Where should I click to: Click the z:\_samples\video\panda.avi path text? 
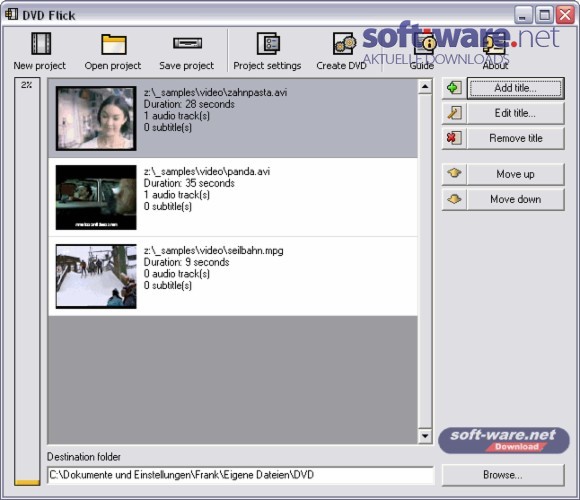point(207,172)
